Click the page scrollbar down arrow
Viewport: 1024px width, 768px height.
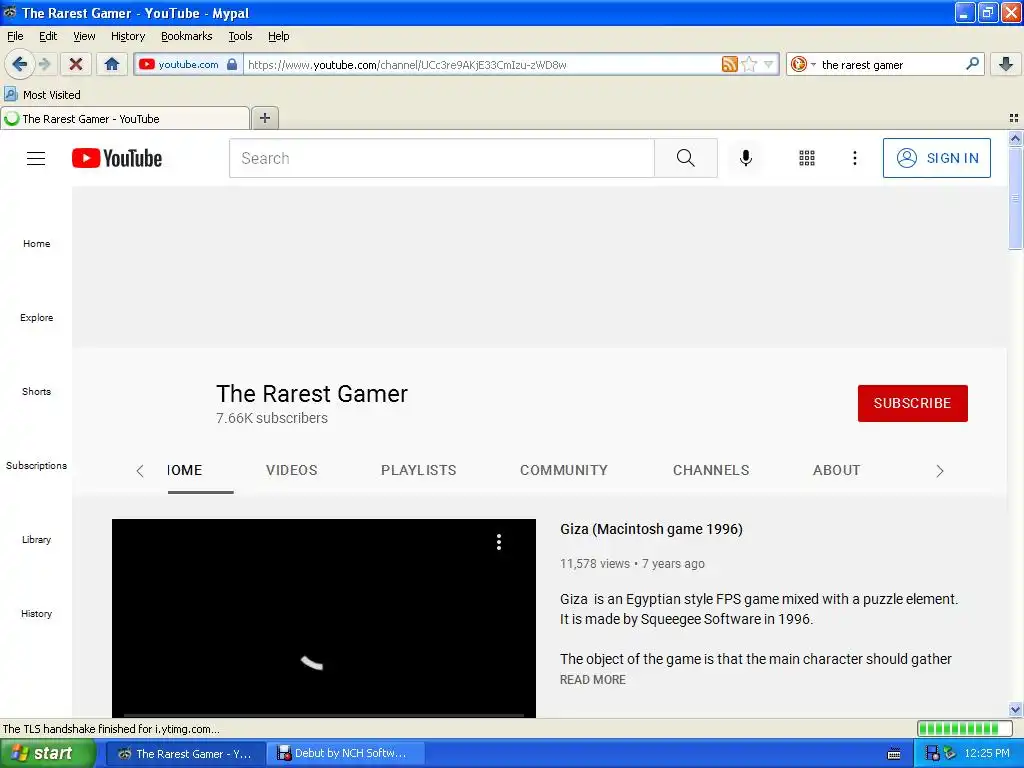(x=1015, y=710)
